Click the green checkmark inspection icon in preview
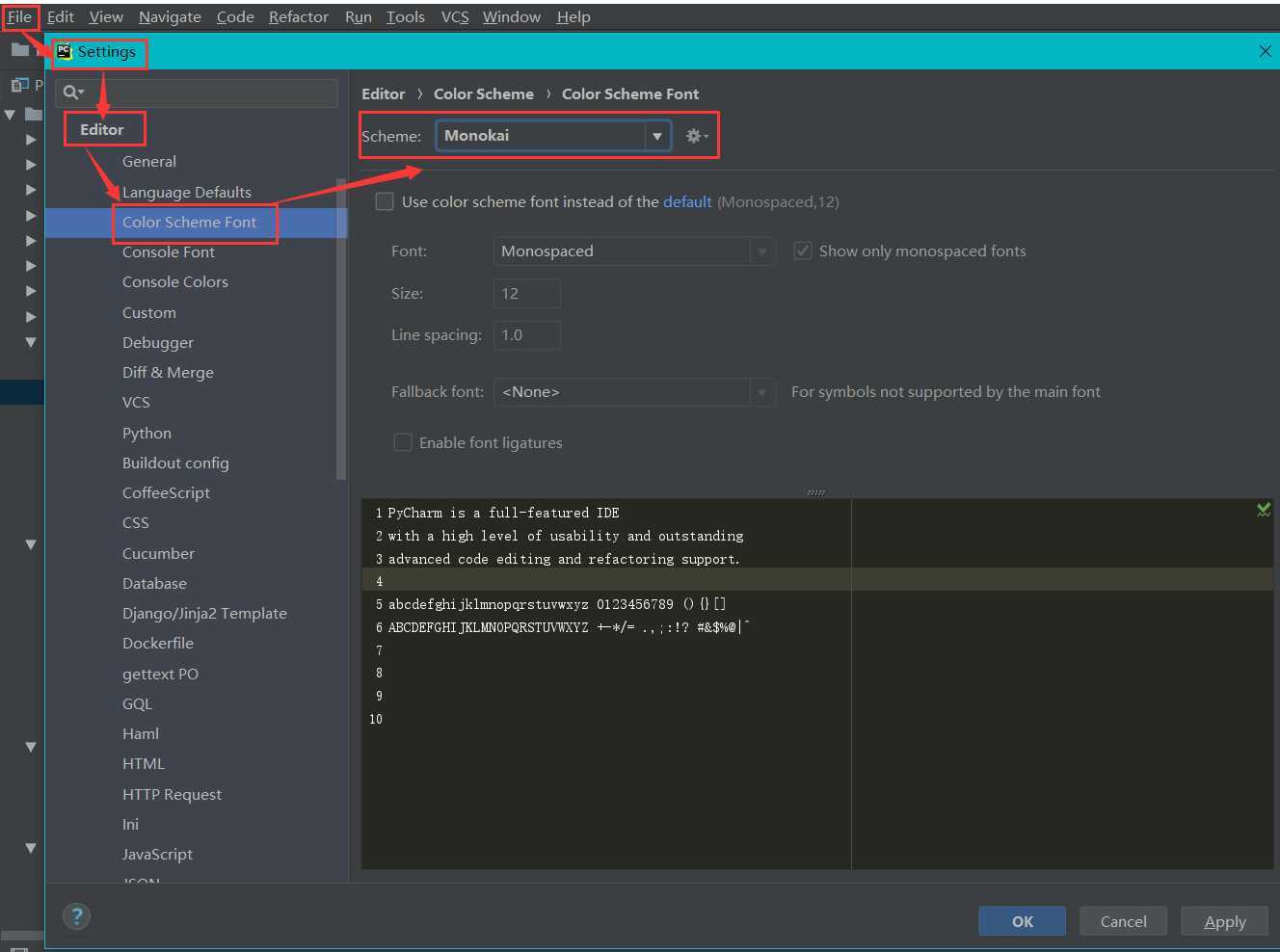Image resolution: width=1280 pixels, height=952 pixels. [1263, 510]
